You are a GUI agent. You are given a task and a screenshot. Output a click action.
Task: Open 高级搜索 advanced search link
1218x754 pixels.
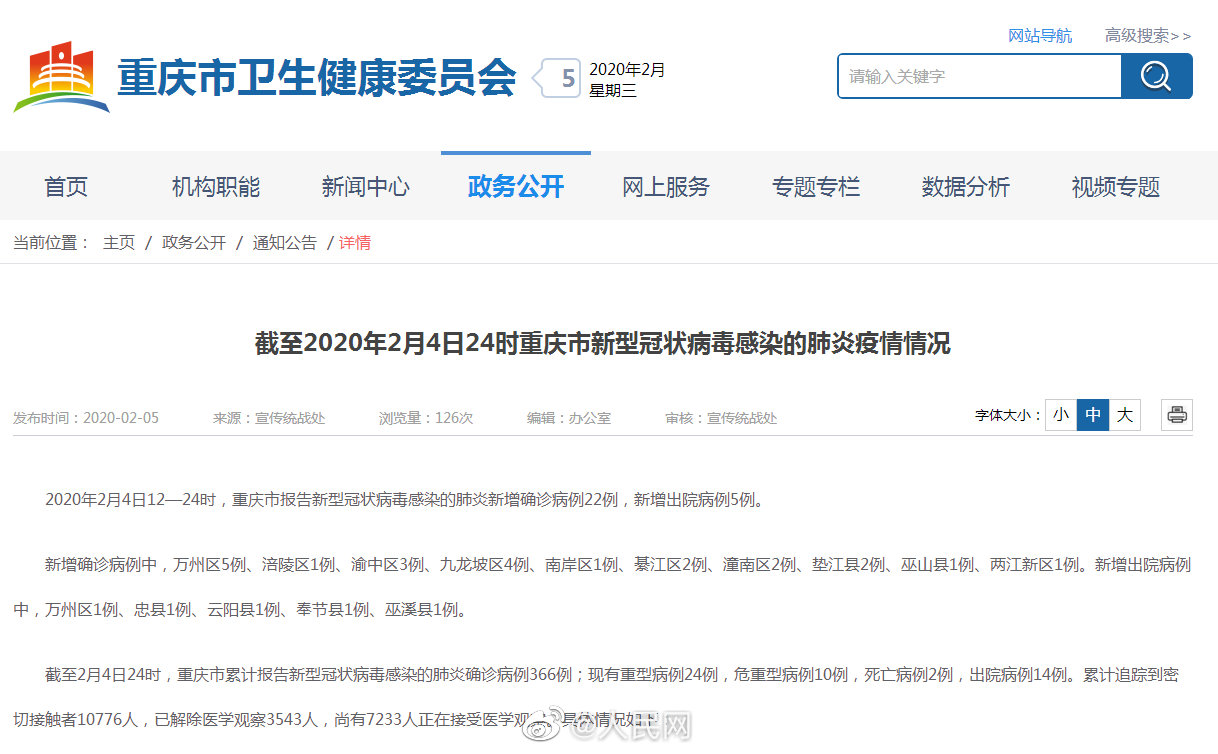coord(1147,36)
